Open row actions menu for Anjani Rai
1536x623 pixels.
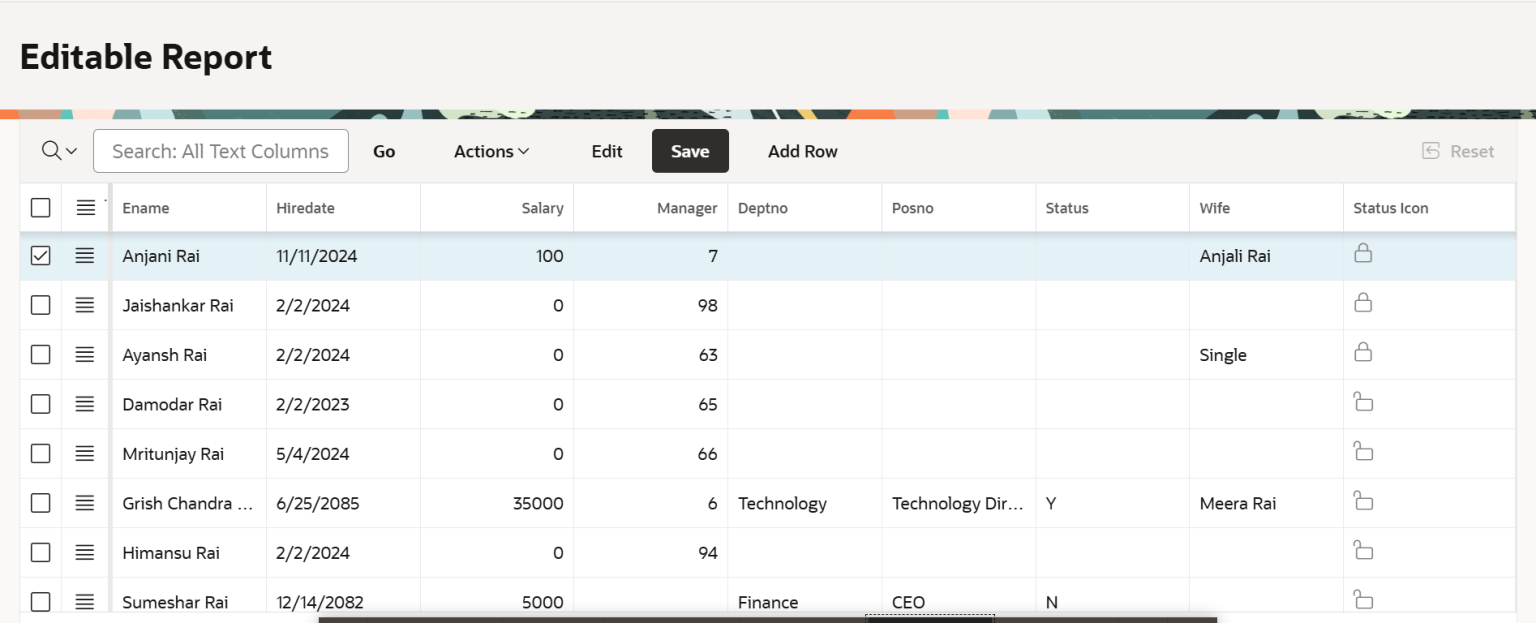click(85, 256)
